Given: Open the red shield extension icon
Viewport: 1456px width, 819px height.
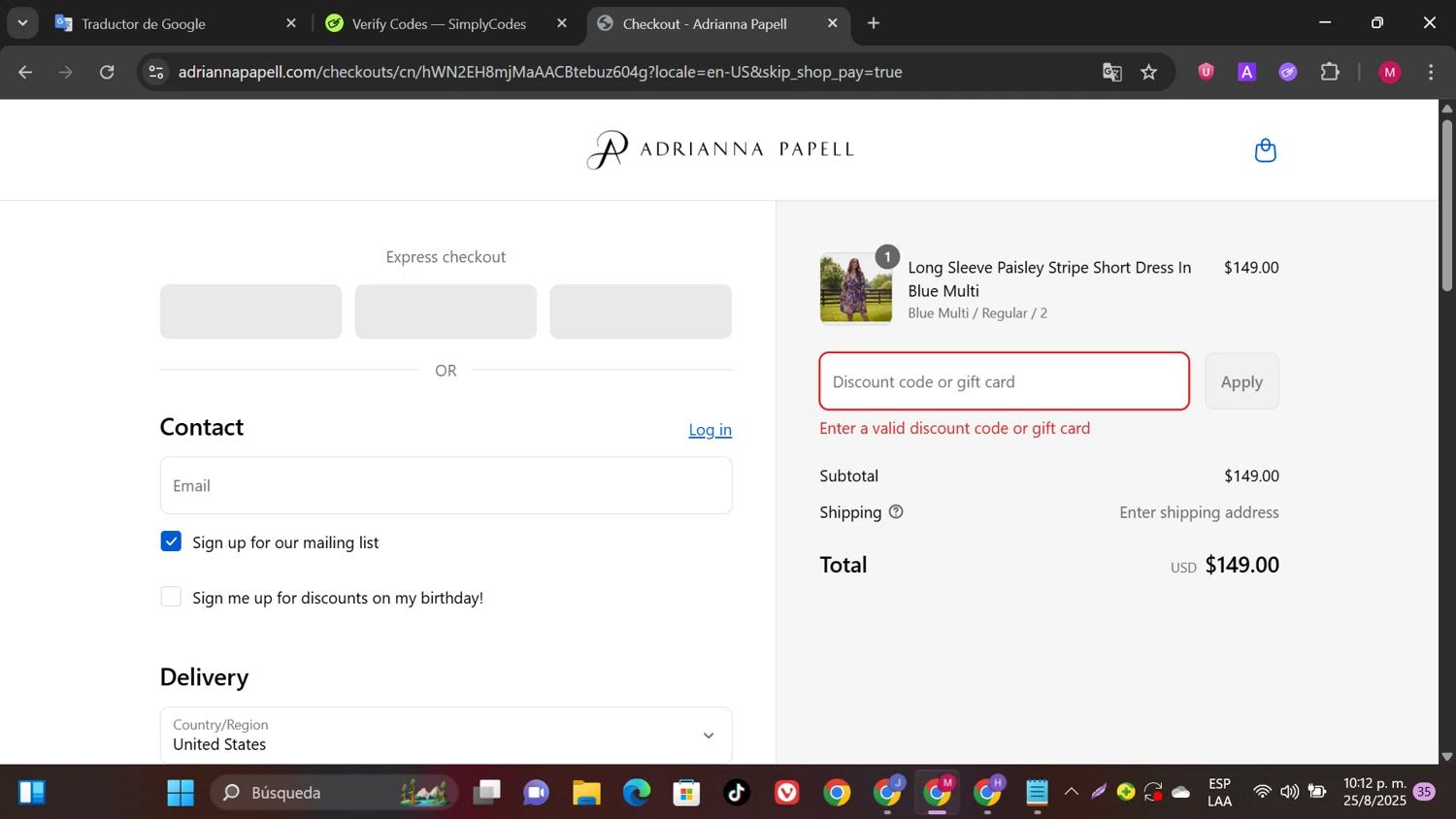Looking at the screenshot, I should (x=1206, y=72).
